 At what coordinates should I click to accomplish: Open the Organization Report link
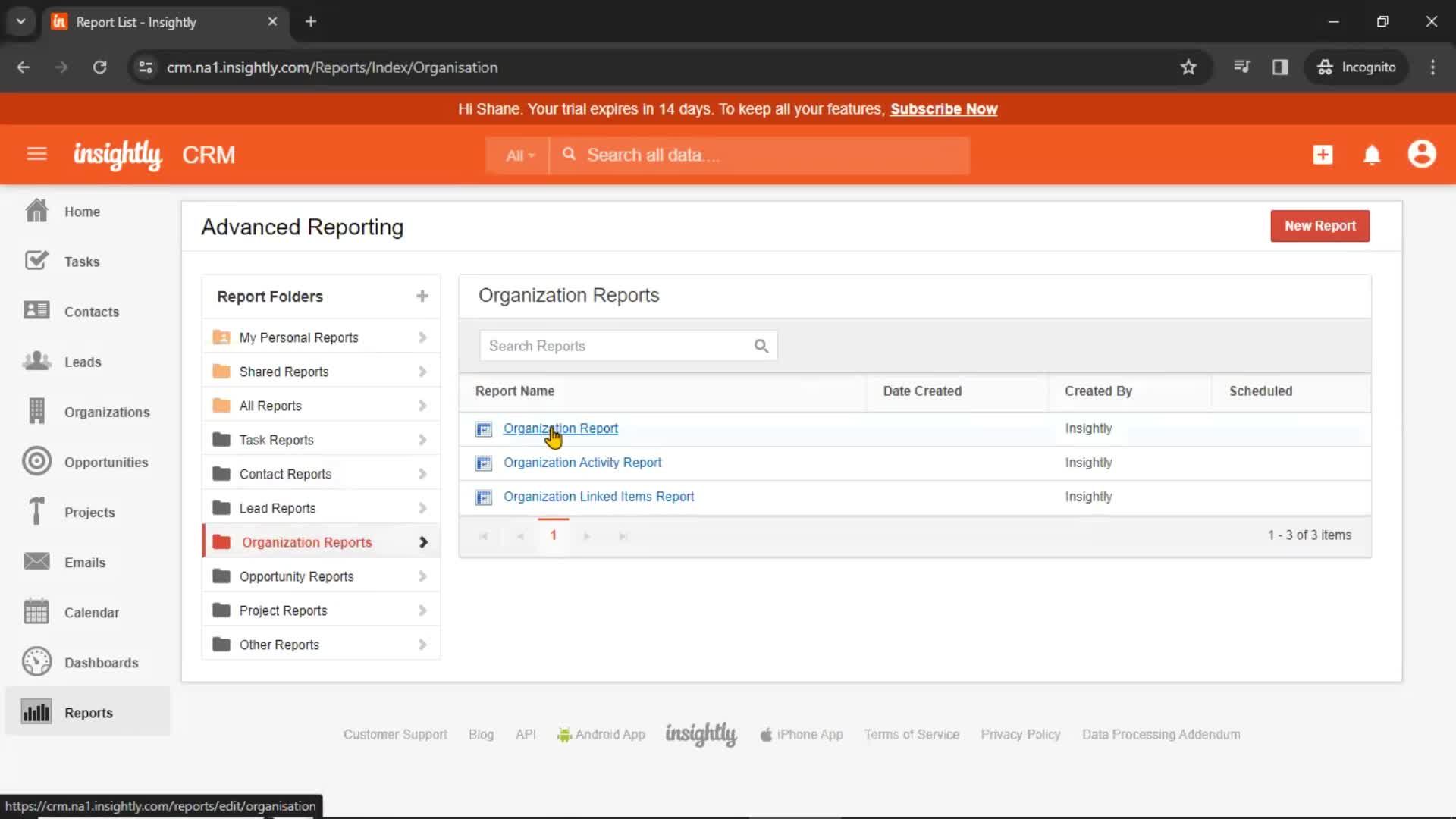pos(560,428)
